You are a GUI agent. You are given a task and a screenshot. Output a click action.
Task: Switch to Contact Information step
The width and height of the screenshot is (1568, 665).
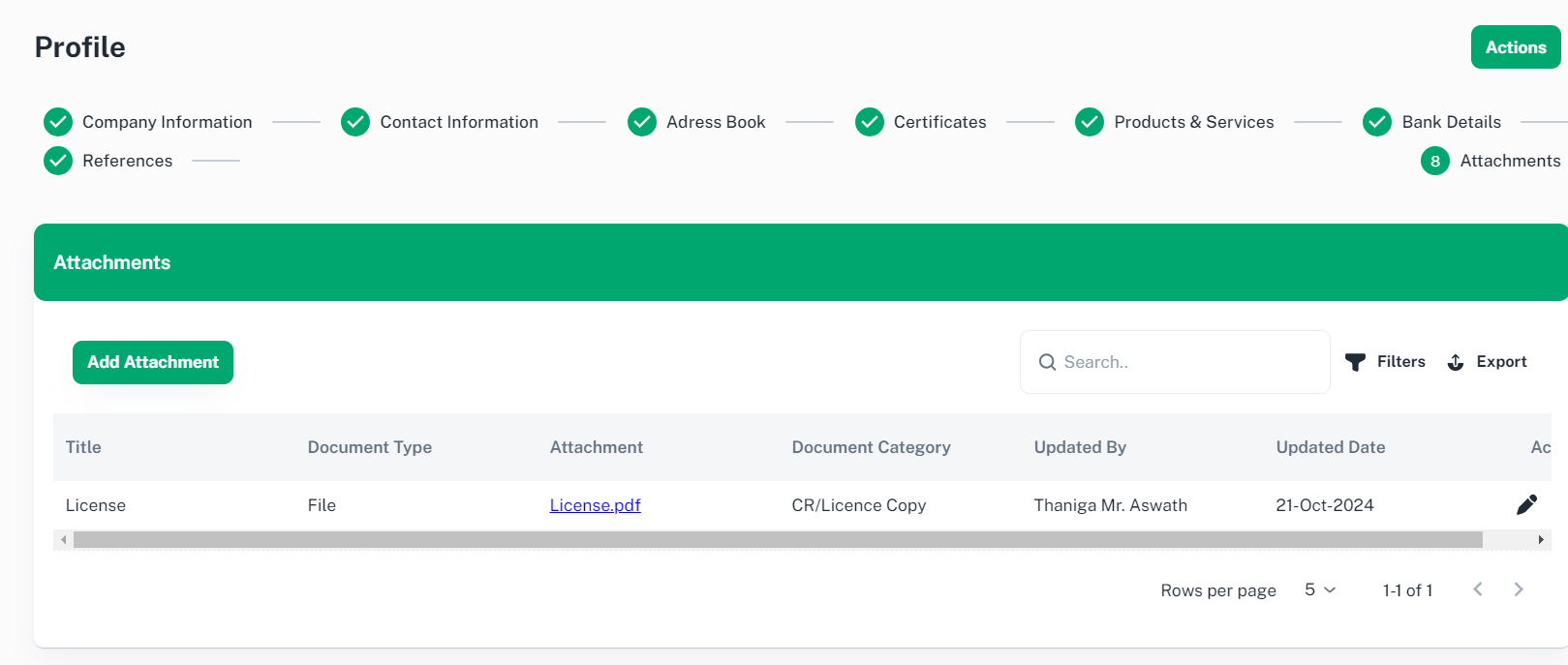coord(458,122)
